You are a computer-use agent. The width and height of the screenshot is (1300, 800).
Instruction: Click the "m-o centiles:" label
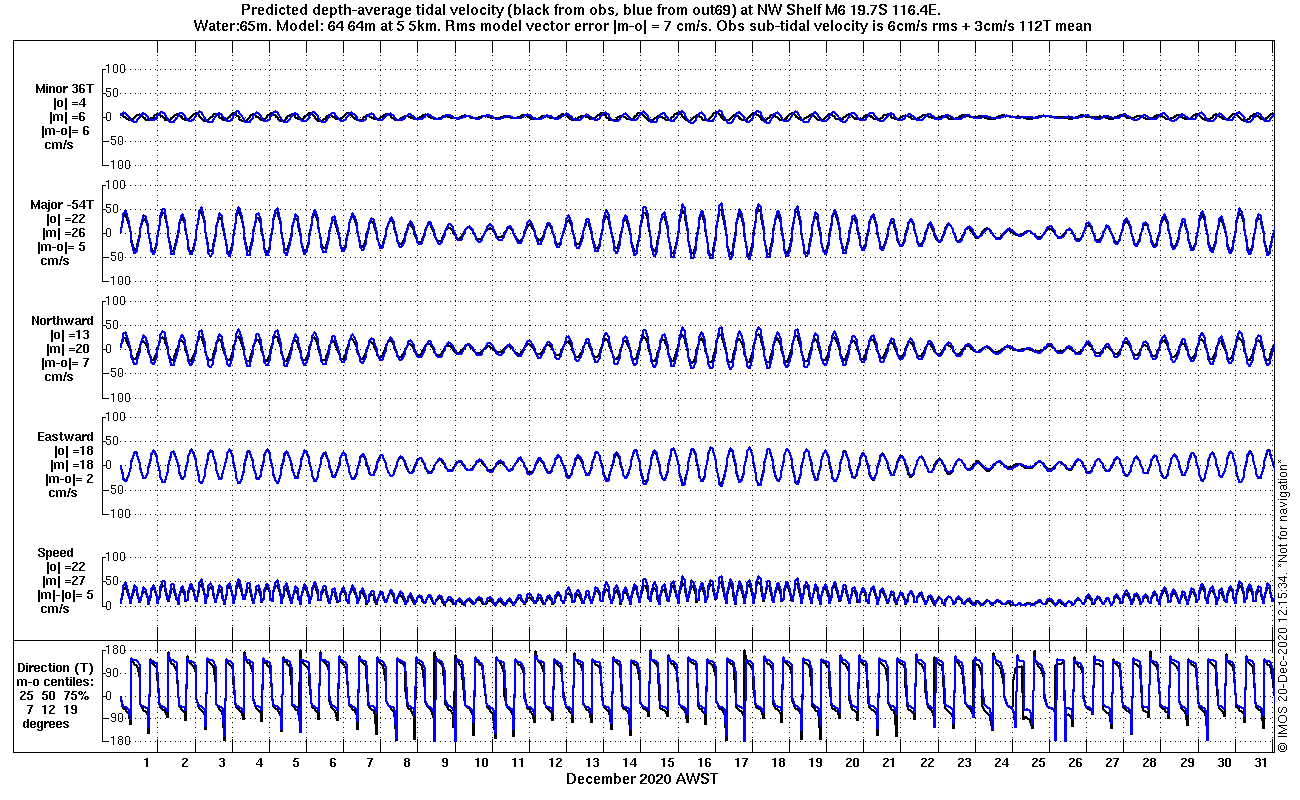tap(57, 682)
